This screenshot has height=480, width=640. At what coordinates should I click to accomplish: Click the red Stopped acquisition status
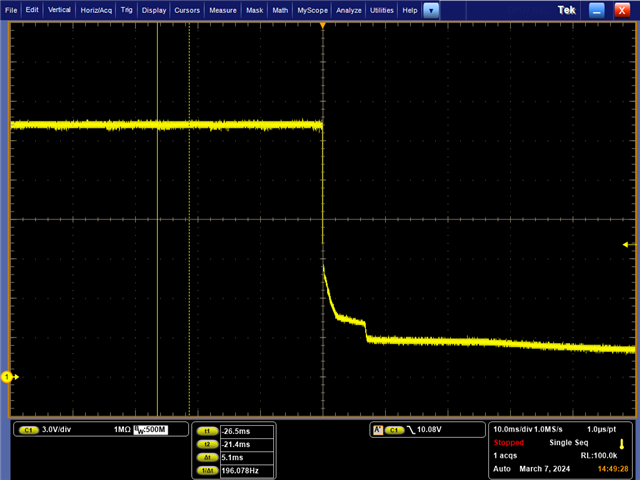(x=509, y=442)
